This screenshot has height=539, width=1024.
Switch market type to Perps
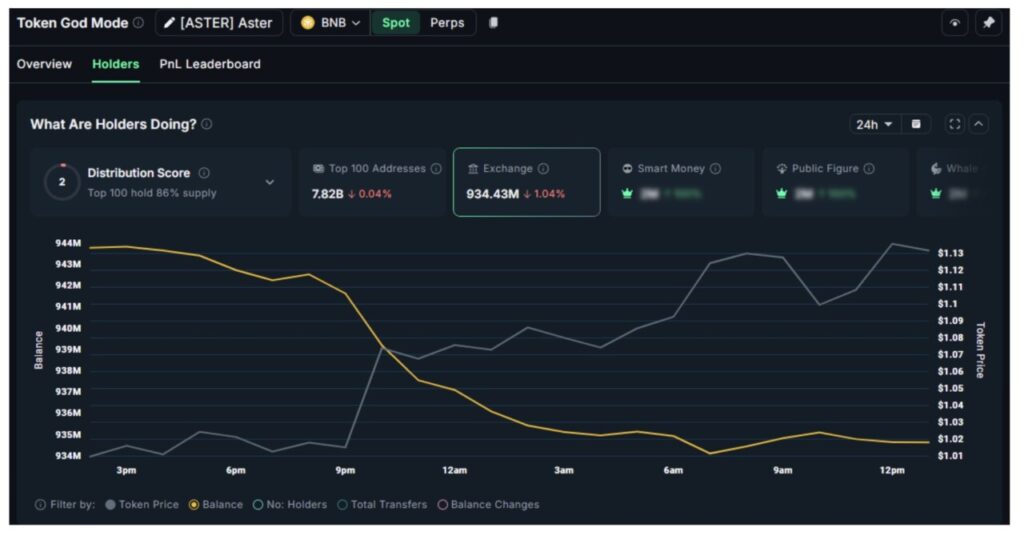click(x=447, y=23)
